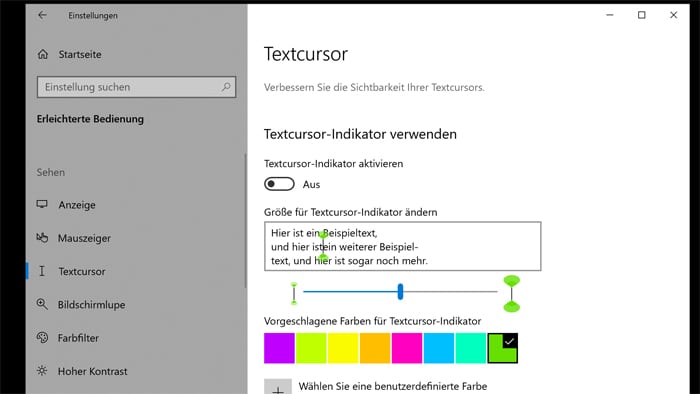Click 'Vorgeschlagene Farben für Textcursor-Indikator' label
The height and width of the screenshot is (394, 700).
[x=372, y=321]
